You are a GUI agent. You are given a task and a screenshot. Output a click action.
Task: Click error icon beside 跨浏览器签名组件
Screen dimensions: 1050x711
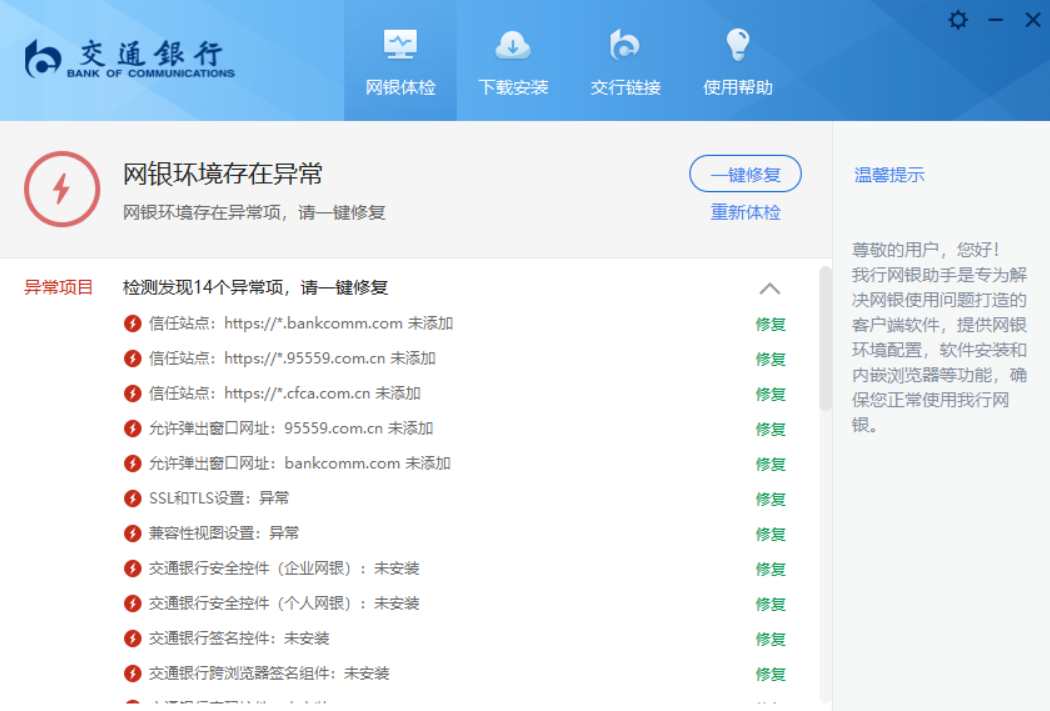[x=133, y=673]
